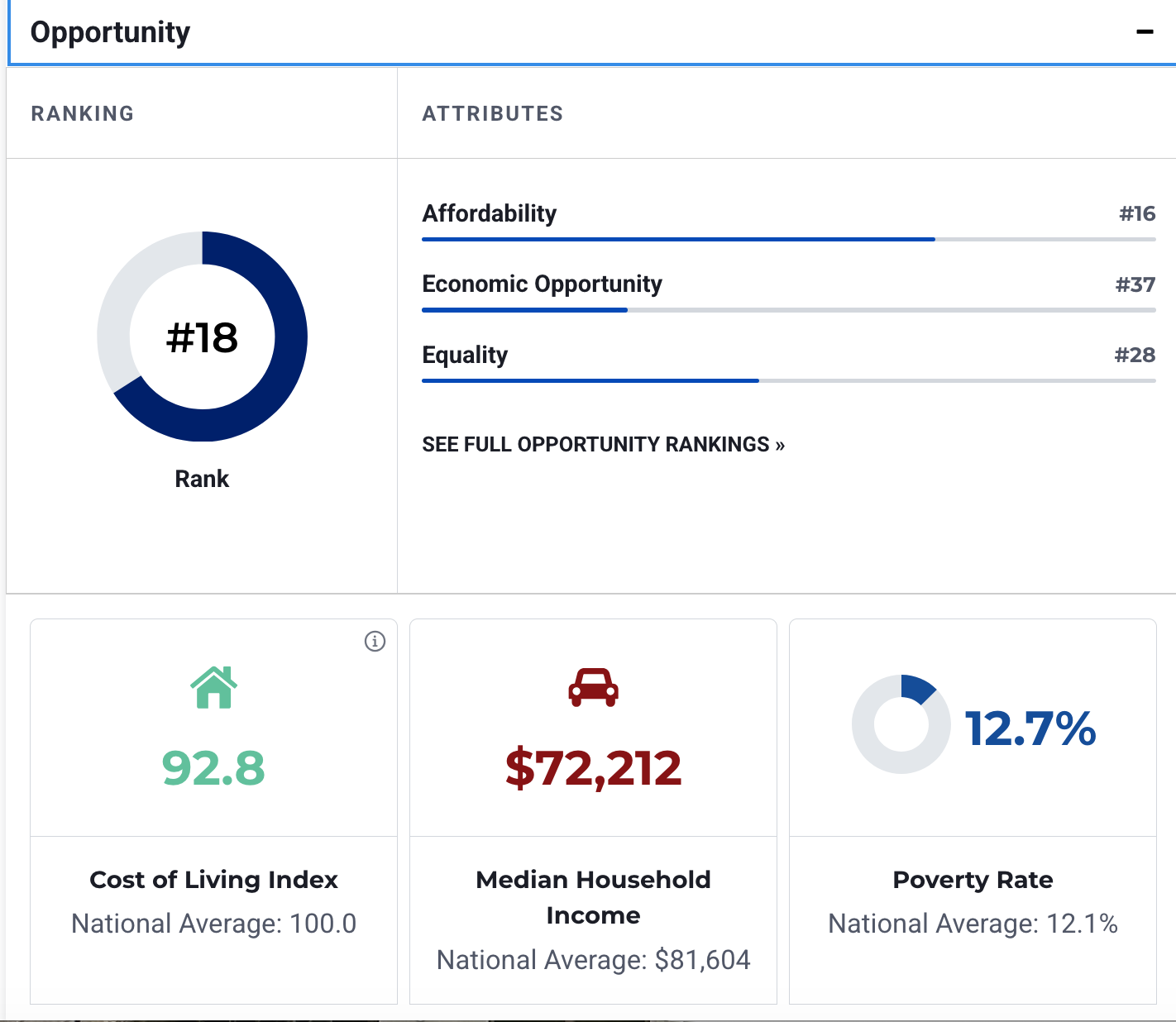Select the Affordability attribute label
The height and width of the screenshot is (1022, 1176).
point(490,213)
